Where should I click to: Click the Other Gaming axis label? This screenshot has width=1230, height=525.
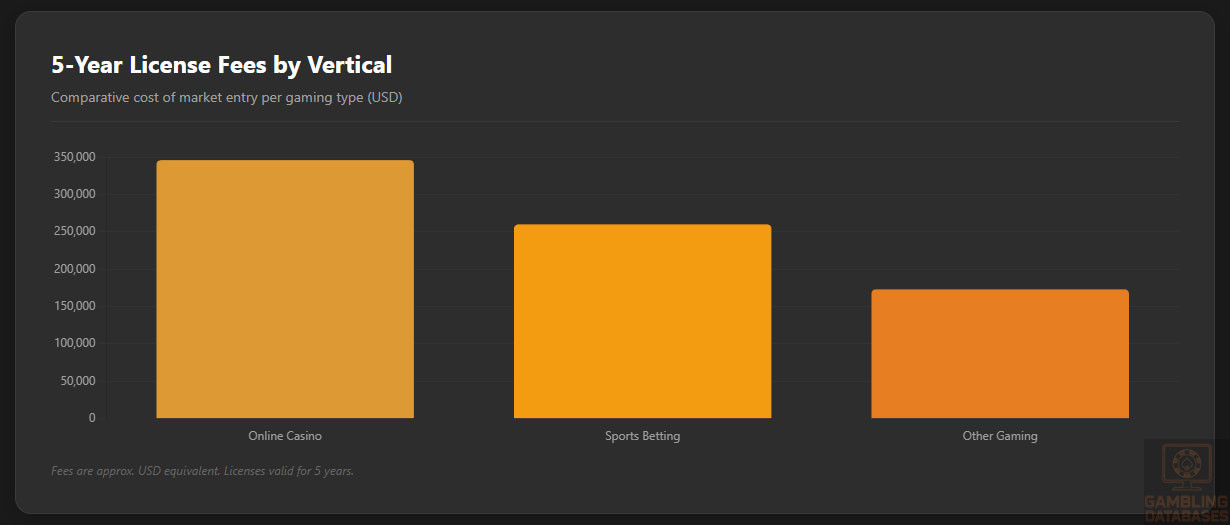pyautogui.click(x=1000, y=436)
